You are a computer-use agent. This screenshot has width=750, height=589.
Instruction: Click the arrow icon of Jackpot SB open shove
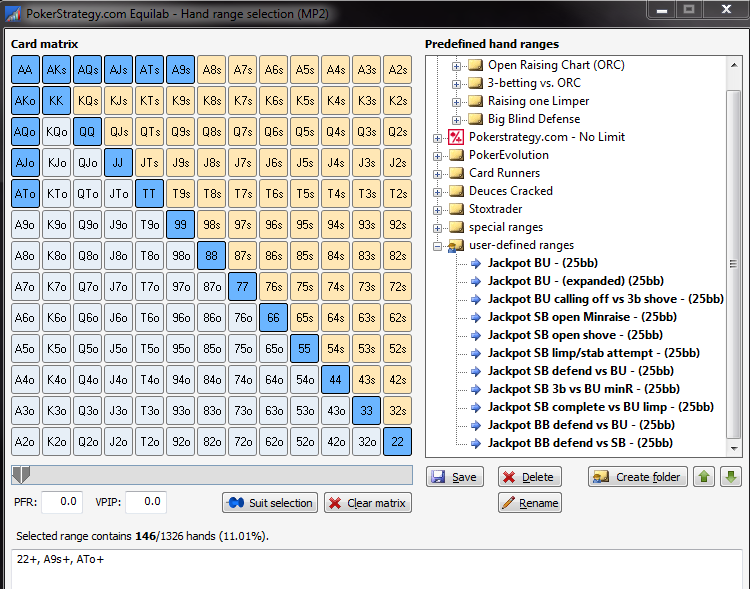[475, 335]
